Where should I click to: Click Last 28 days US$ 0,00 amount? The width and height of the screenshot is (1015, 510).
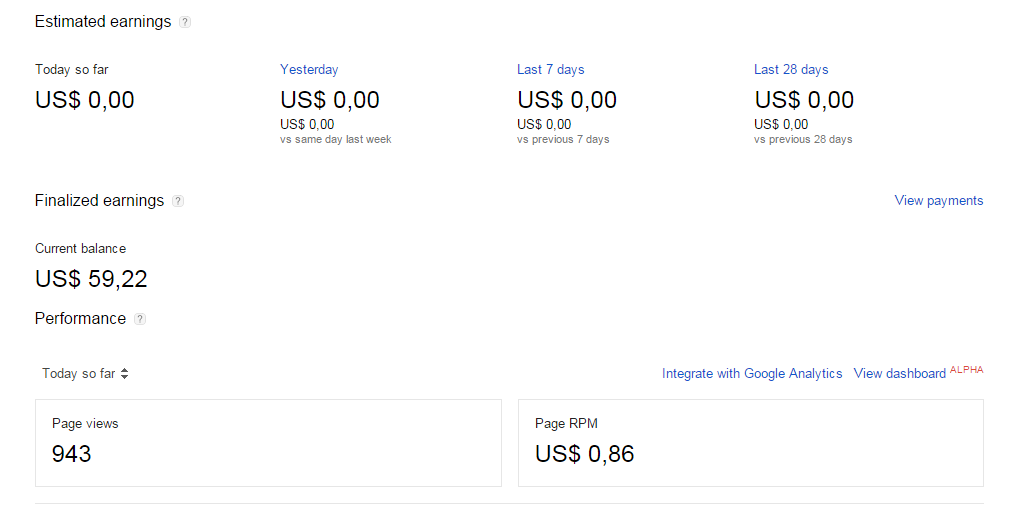point(804,100)
